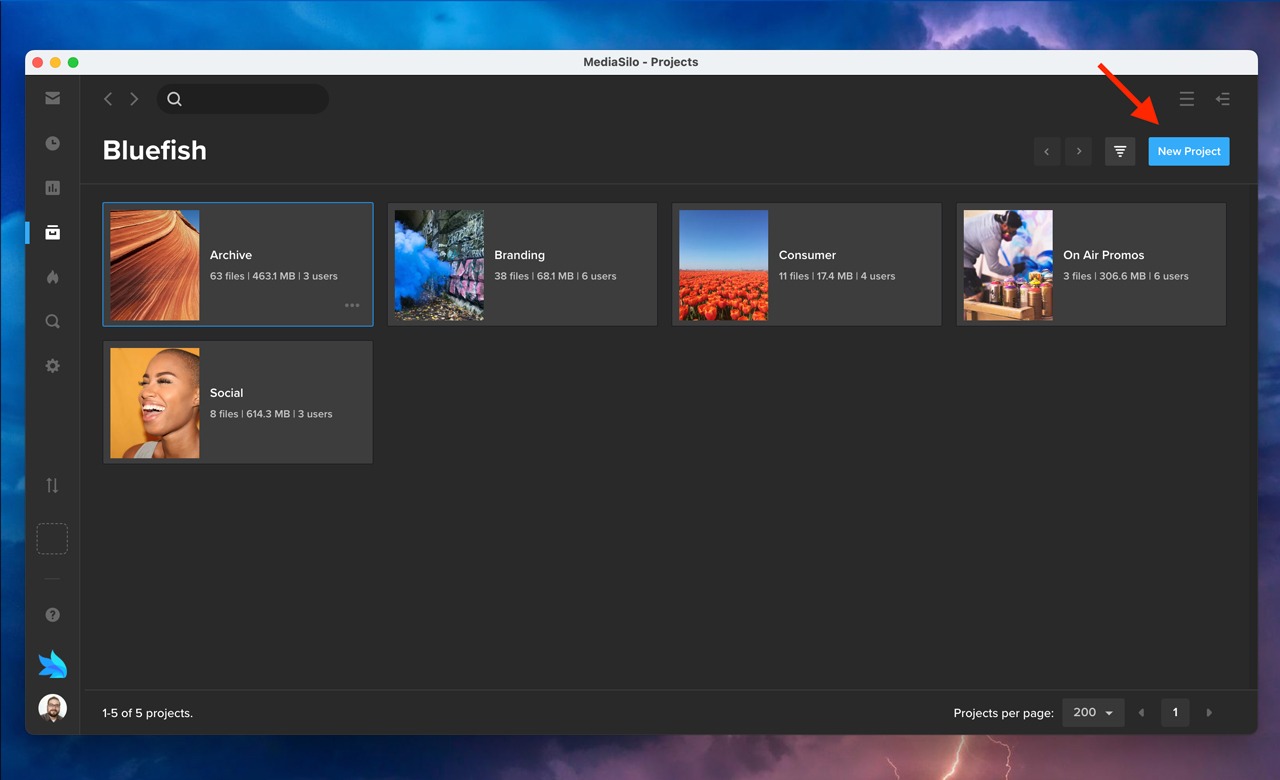Open the sort filter icon button

[x=1120, y=152]
